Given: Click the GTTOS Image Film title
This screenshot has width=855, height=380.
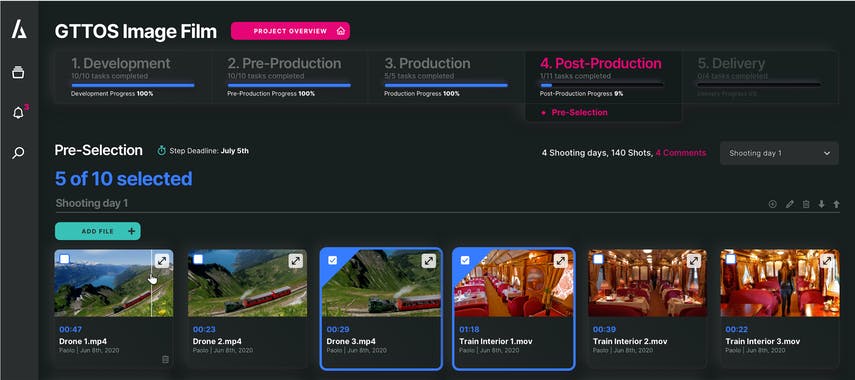Looking at the screenshot, I should [x=136, y=32].
